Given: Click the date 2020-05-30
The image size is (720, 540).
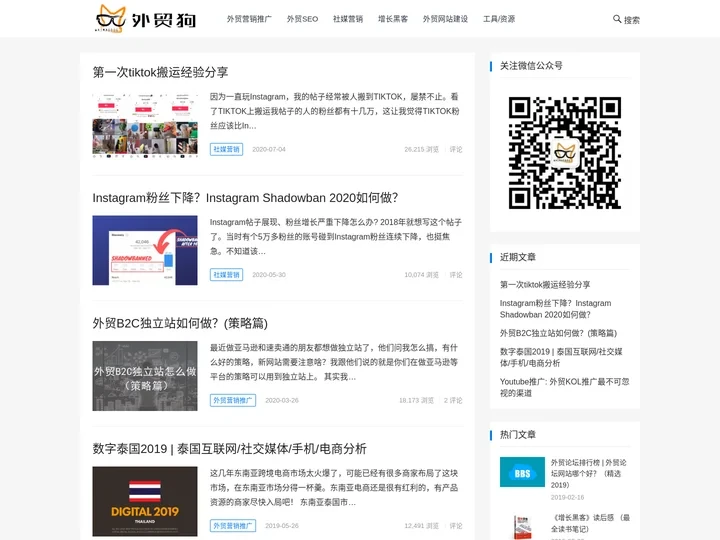Looking at the screenshot, I should pos(269,275).
